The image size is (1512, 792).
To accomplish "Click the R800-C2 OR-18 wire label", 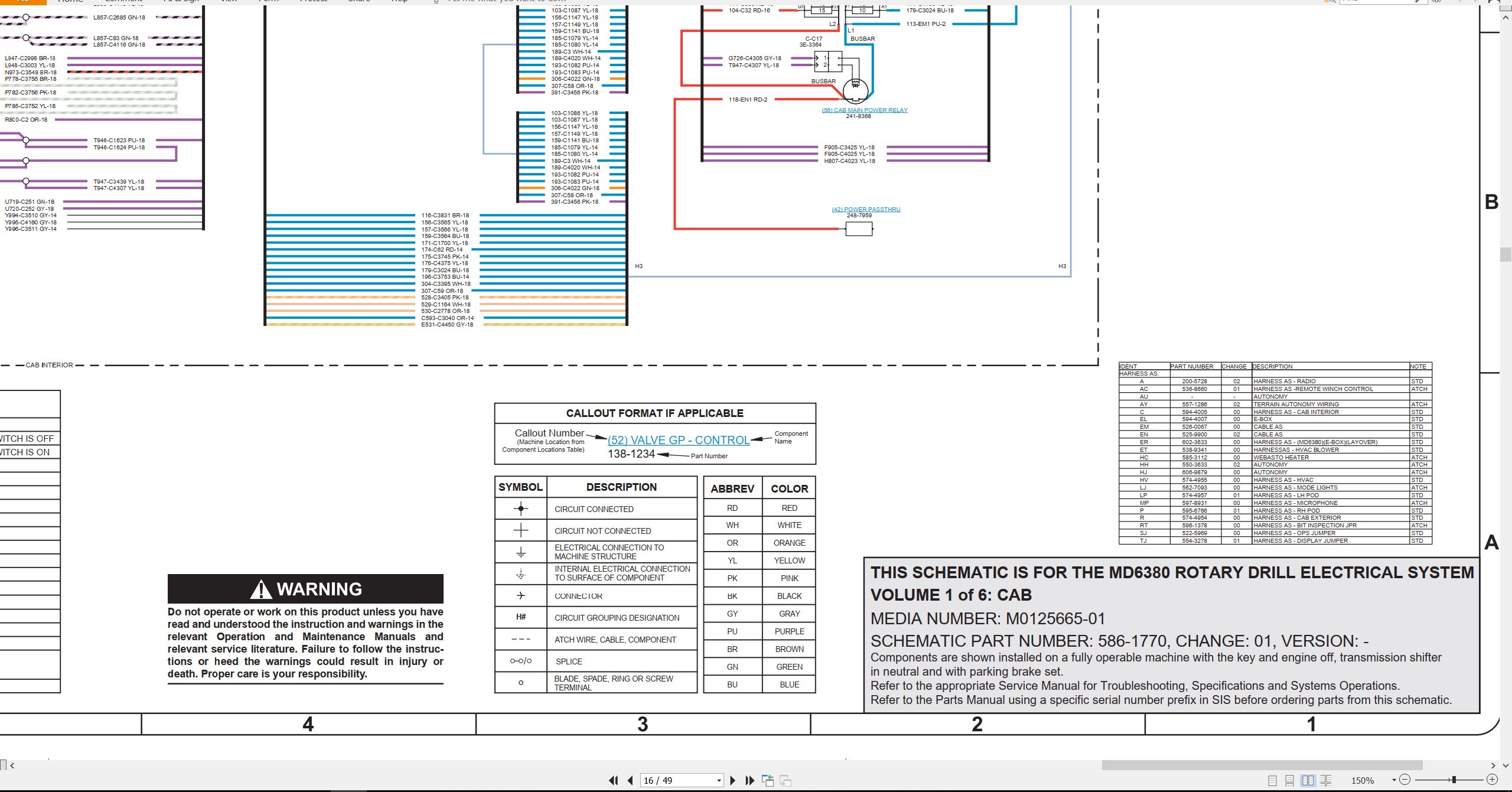I will [x=26, y=119].
